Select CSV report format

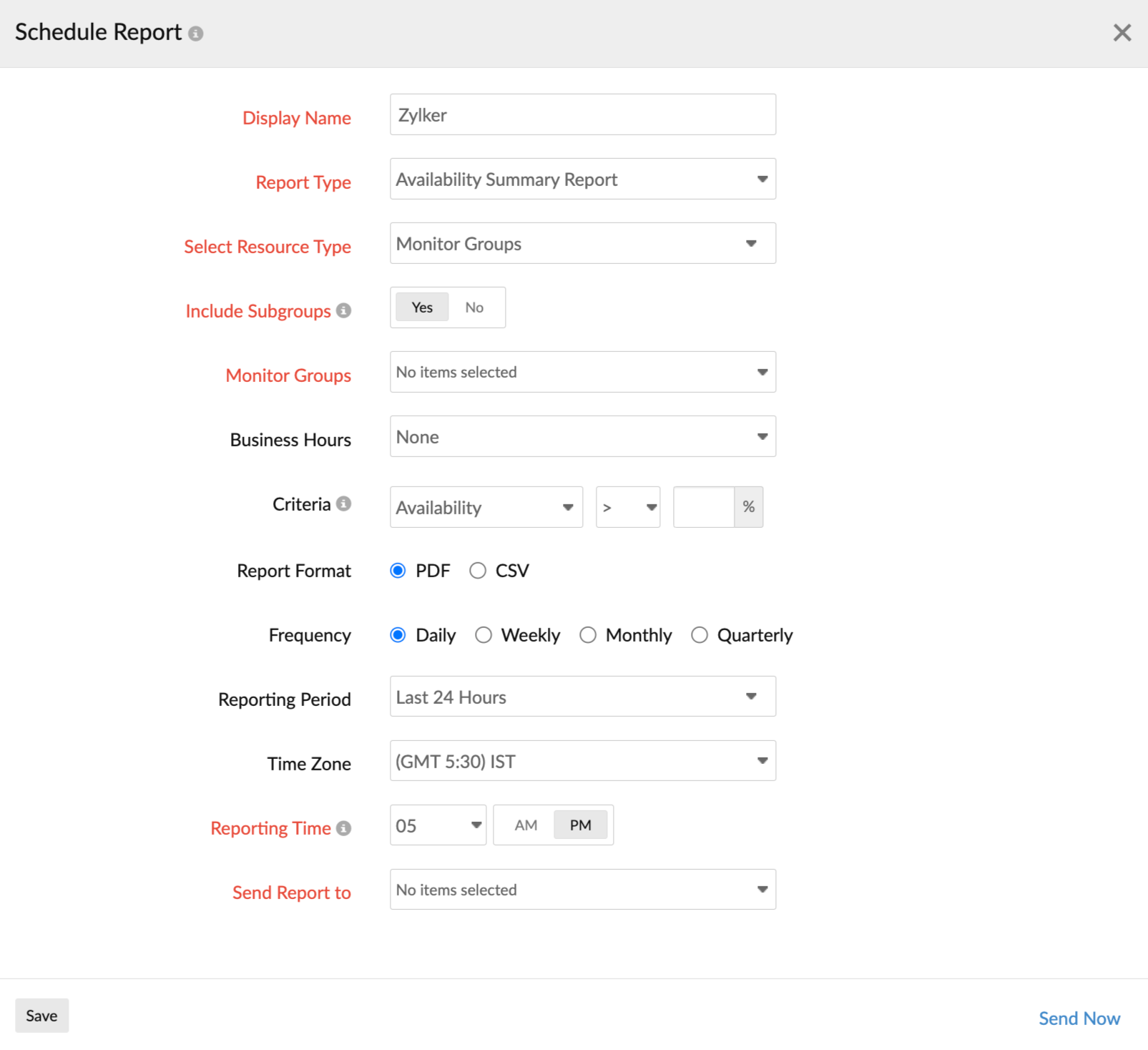(478, 570)
